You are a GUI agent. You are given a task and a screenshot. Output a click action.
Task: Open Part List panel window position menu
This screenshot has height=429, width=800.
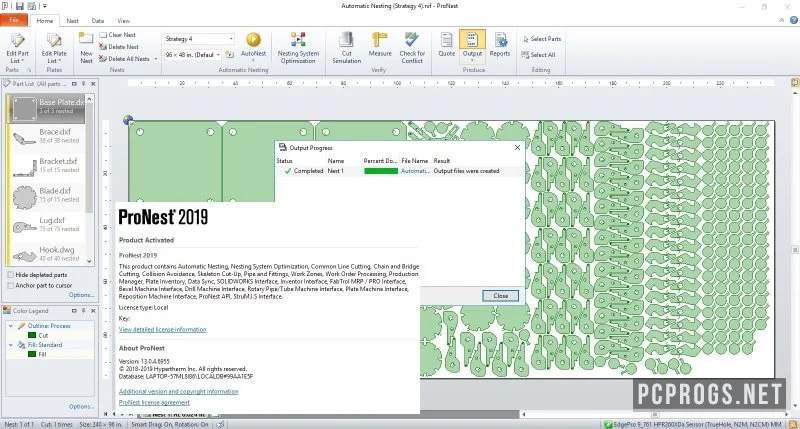(x=74, y=84)
